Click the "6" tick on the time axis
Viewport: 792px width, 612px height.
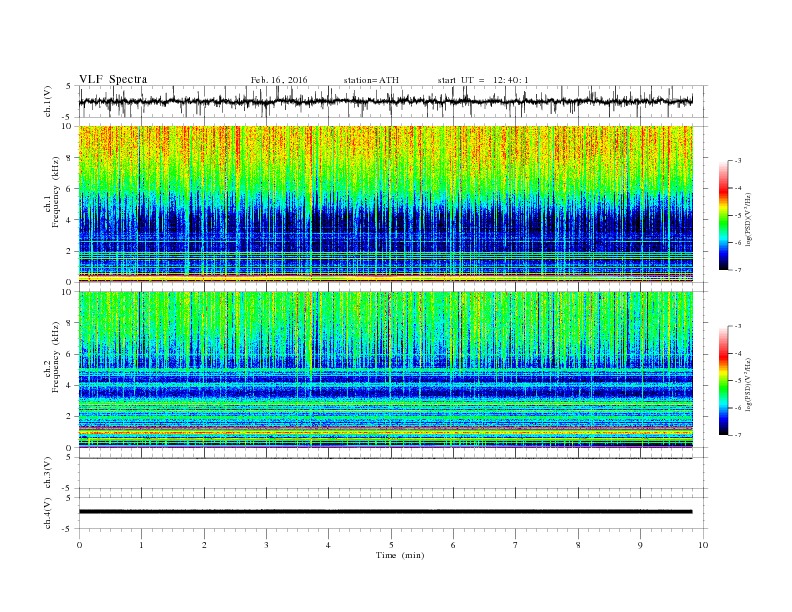click(x=453, y=545)
